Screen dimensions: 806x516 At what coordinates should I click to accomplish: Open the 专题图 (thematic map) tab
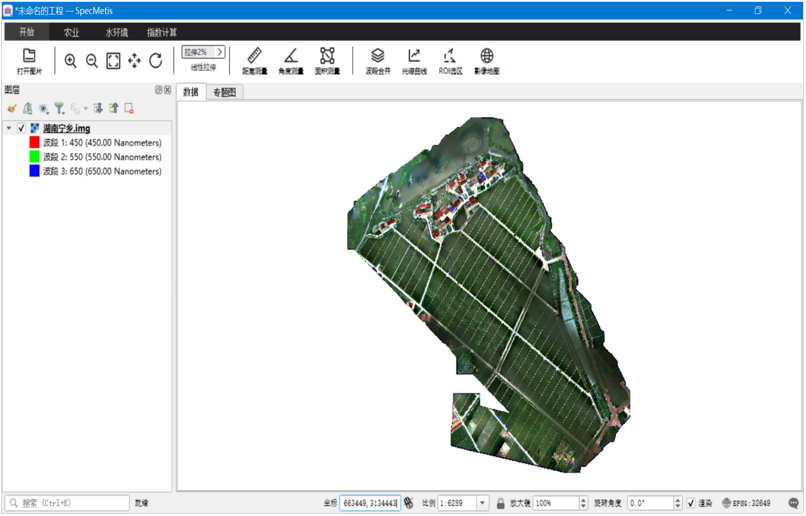226,92
